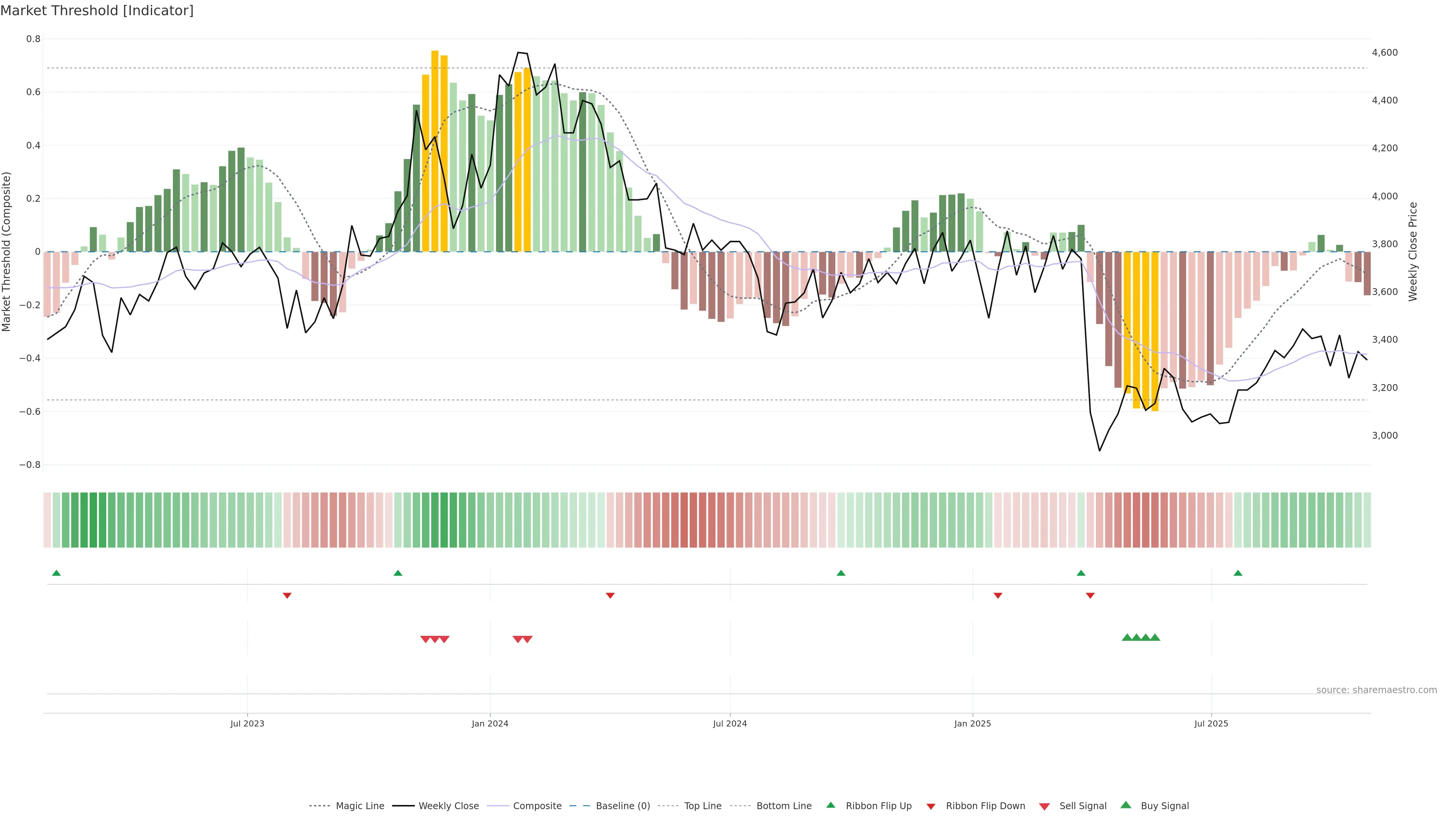Click the source: sharemaestro.com text
The height and width of the screenshot is (819, 1456).
(1376, 690)
